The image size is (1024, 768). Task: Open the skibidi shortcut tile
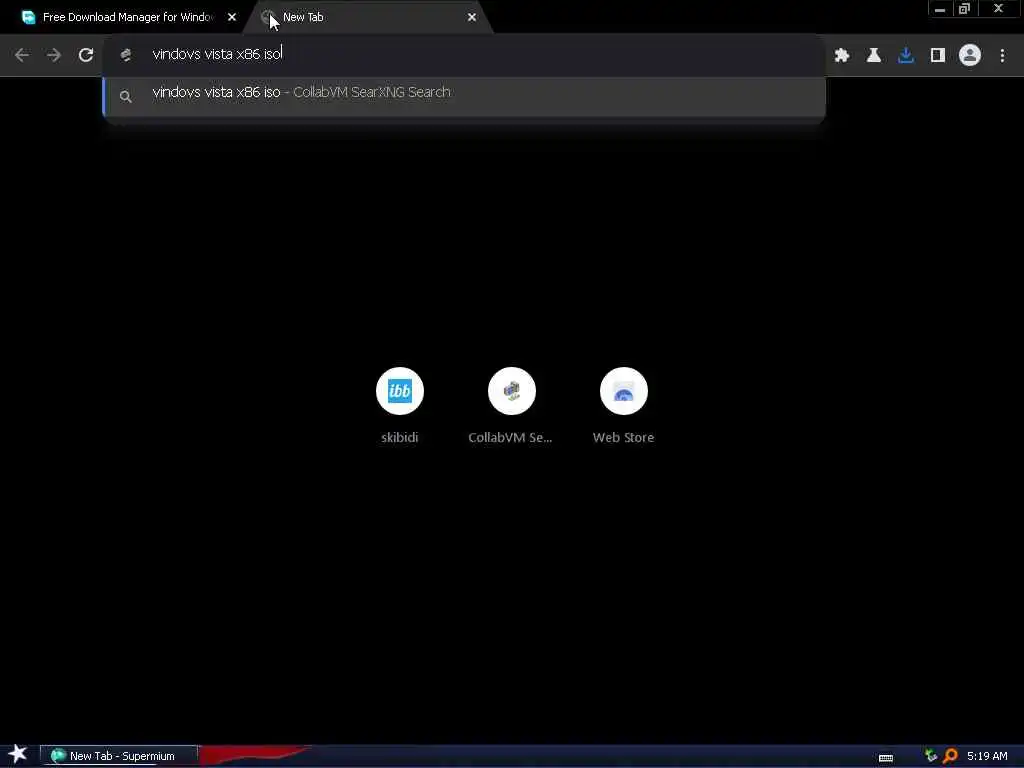(400, 406)
